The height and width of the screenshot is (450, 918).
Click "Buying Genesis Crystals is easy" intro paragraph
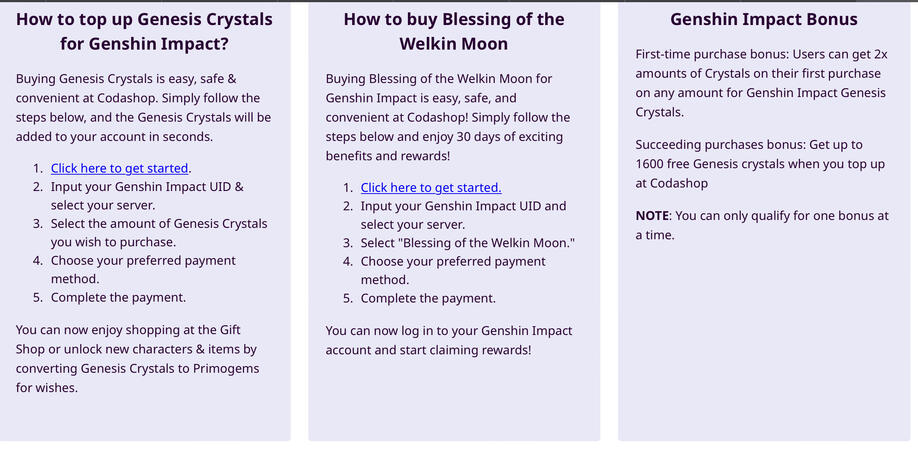click(x=143, y=107)
